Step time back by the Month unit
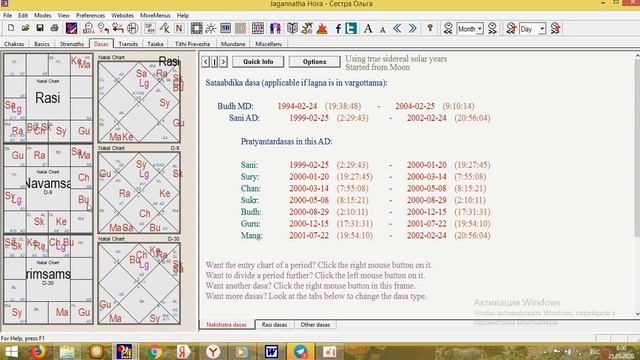 coord(448,28)
